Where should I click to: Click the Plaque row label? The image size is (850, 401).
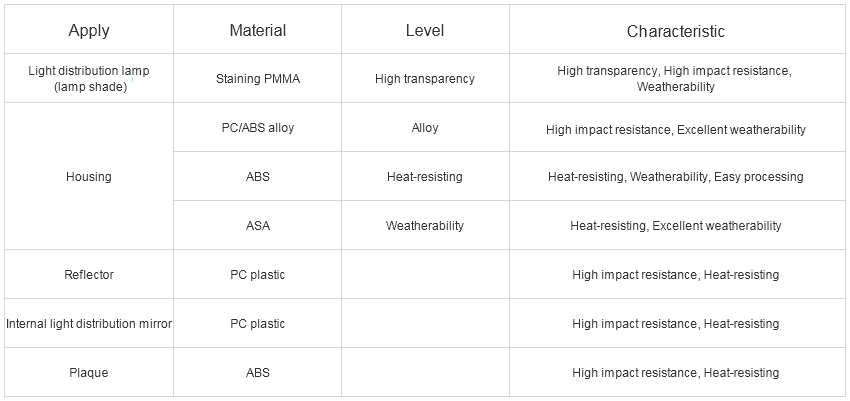[x=89, y=373]
